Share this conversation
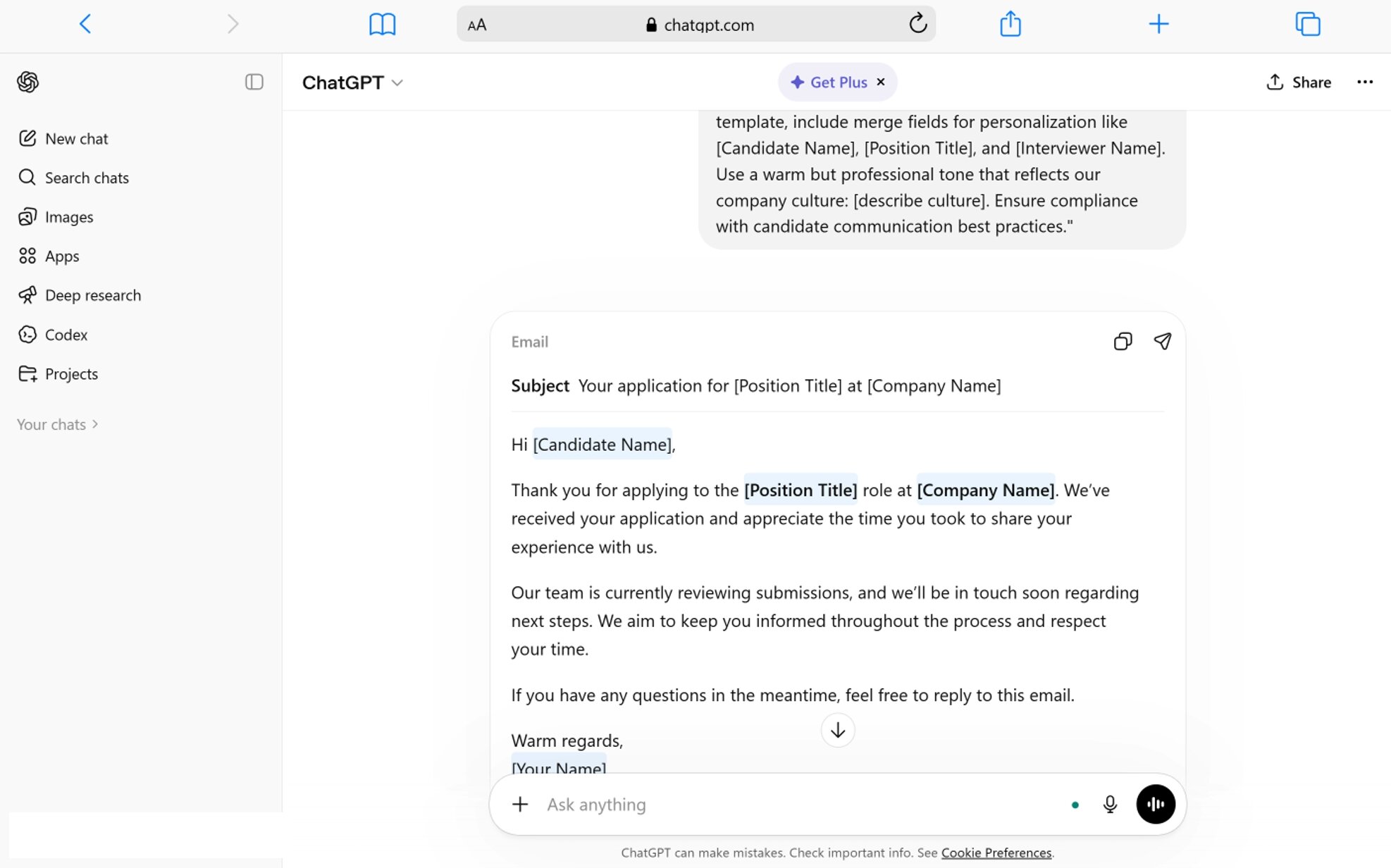1391x868 pixels. (1298, 82)
